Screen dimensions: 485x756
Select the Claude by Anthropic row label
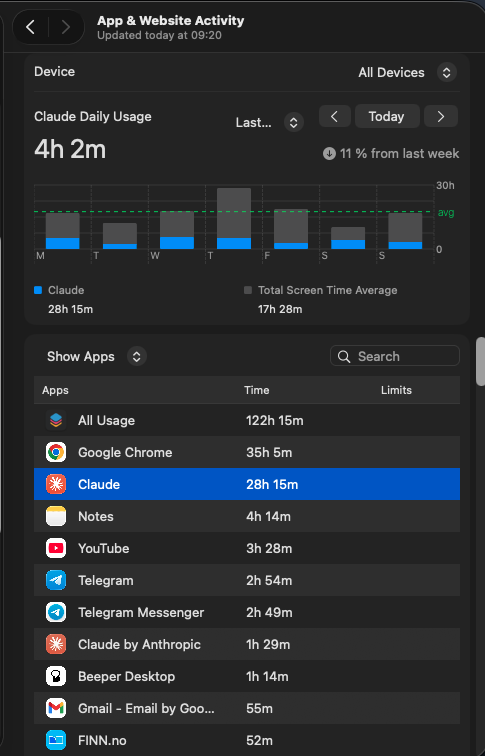point(139,644)
